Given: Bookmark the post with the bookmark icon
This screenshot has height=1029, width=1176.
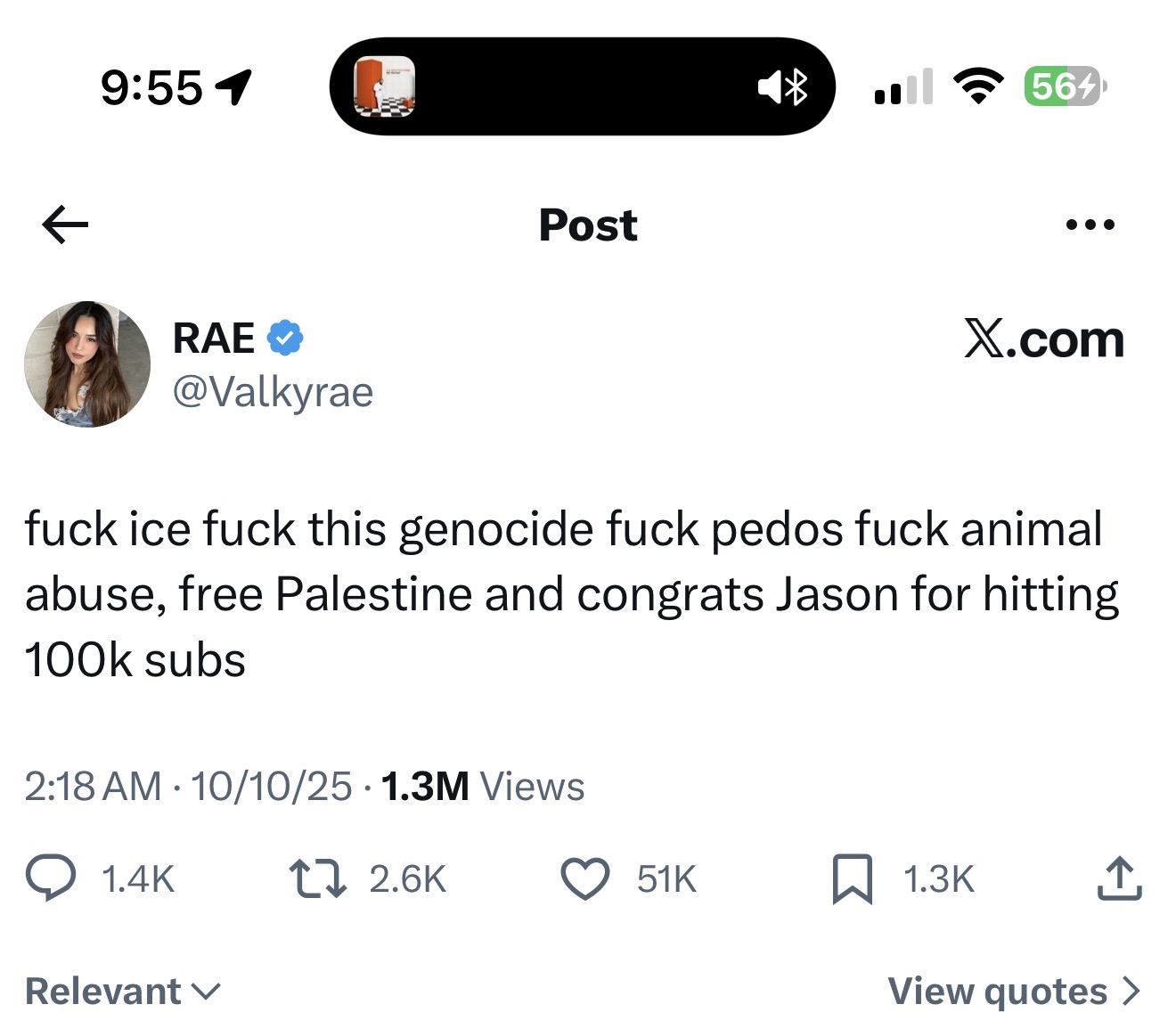Looking at the screenshot, I should tap(852, 878).
